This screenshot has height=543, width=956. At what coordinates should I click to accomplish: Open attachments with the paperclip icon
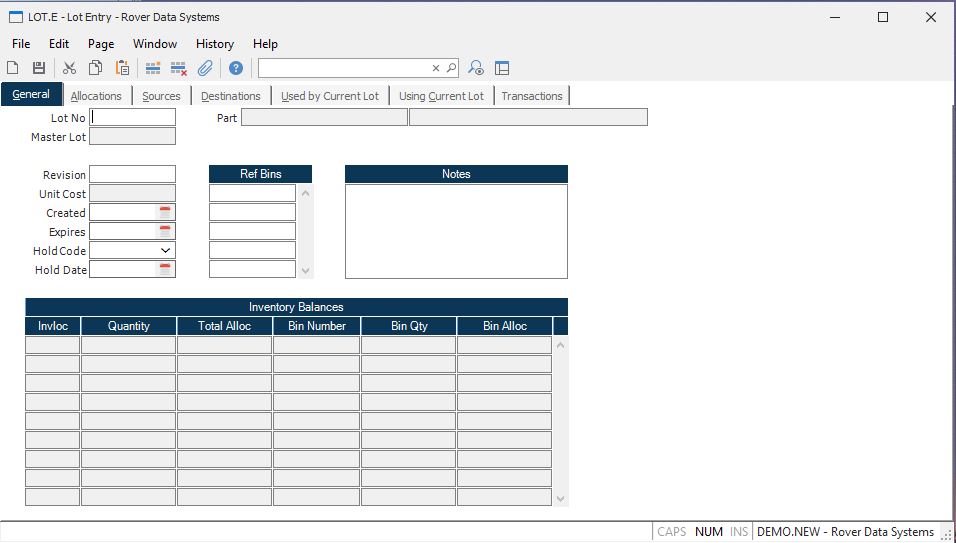pos(205,68)
